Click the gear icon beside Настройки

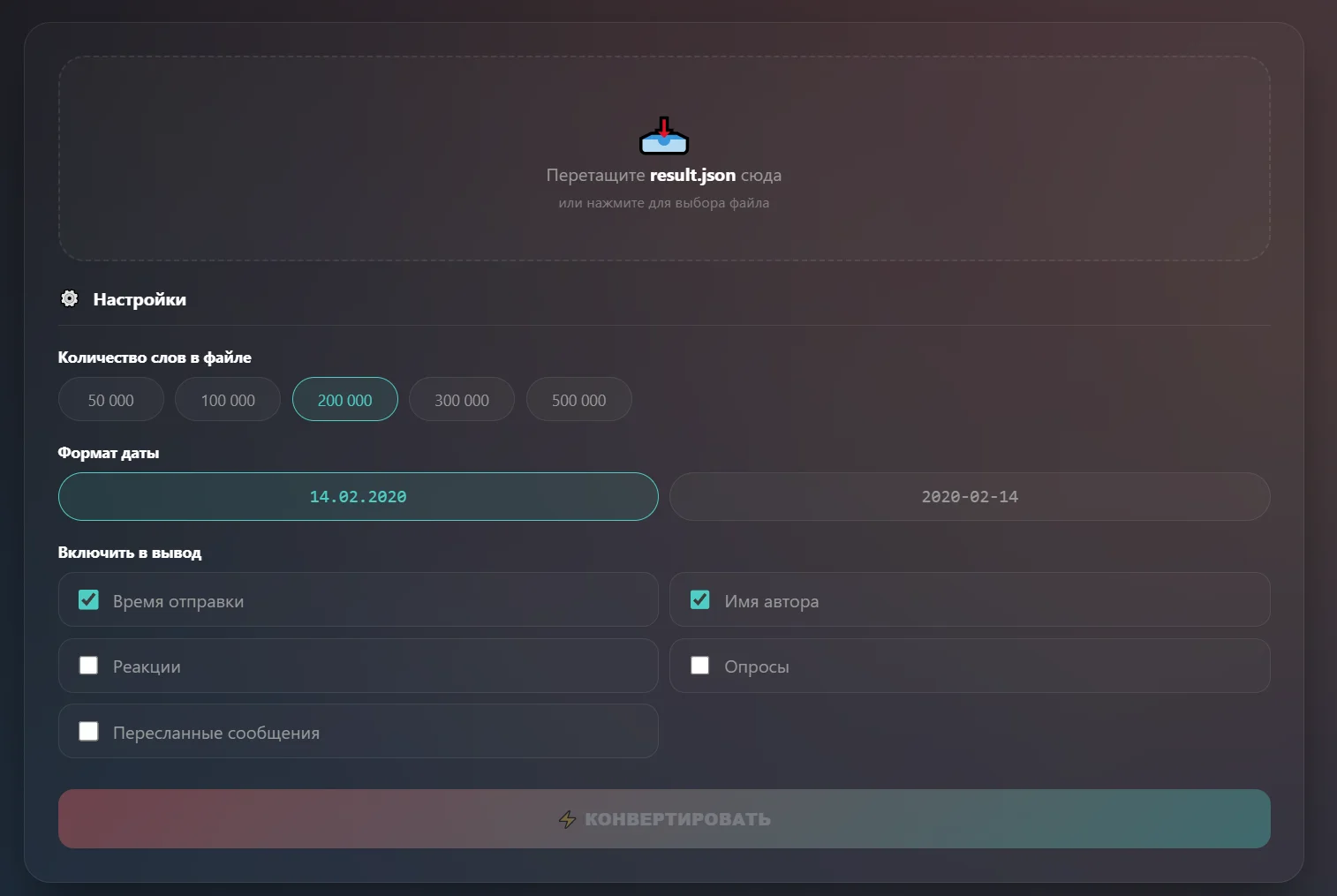(x=70, y=299)
